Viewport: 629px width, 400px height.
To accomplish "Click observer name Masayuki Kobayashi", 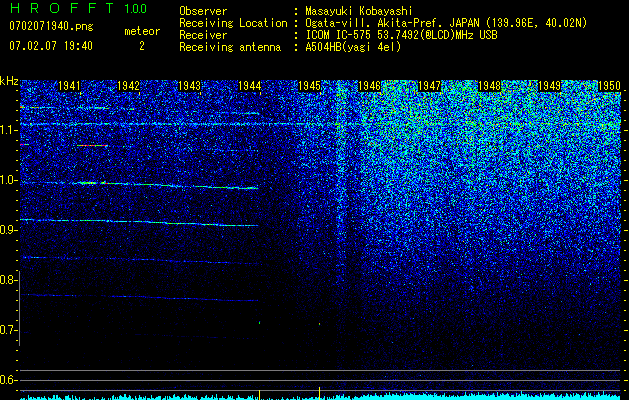I will click(x=359, y=11).
